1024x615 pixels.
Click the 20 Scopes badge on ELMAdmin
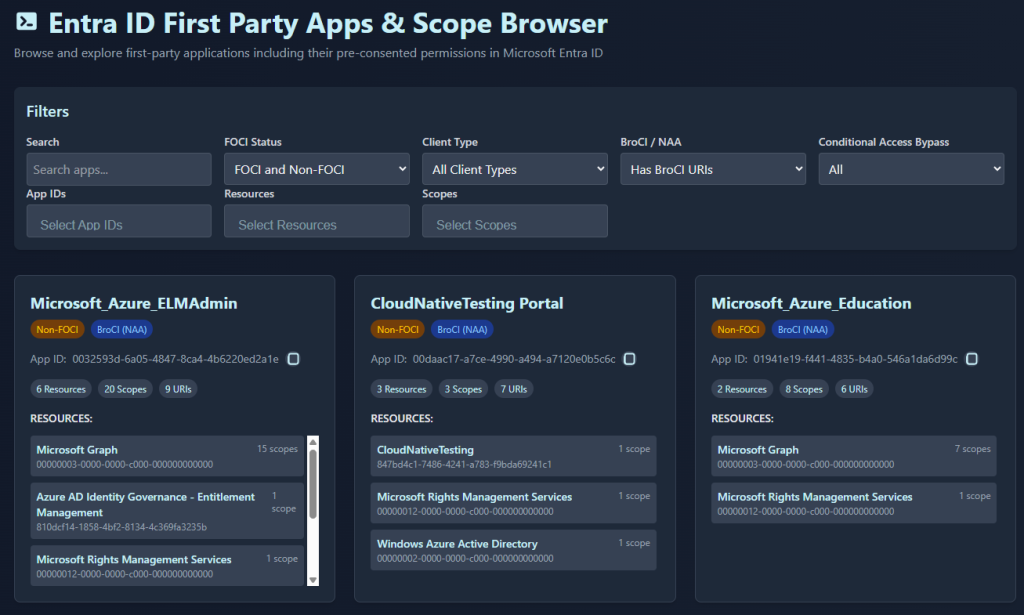point(125,389)
